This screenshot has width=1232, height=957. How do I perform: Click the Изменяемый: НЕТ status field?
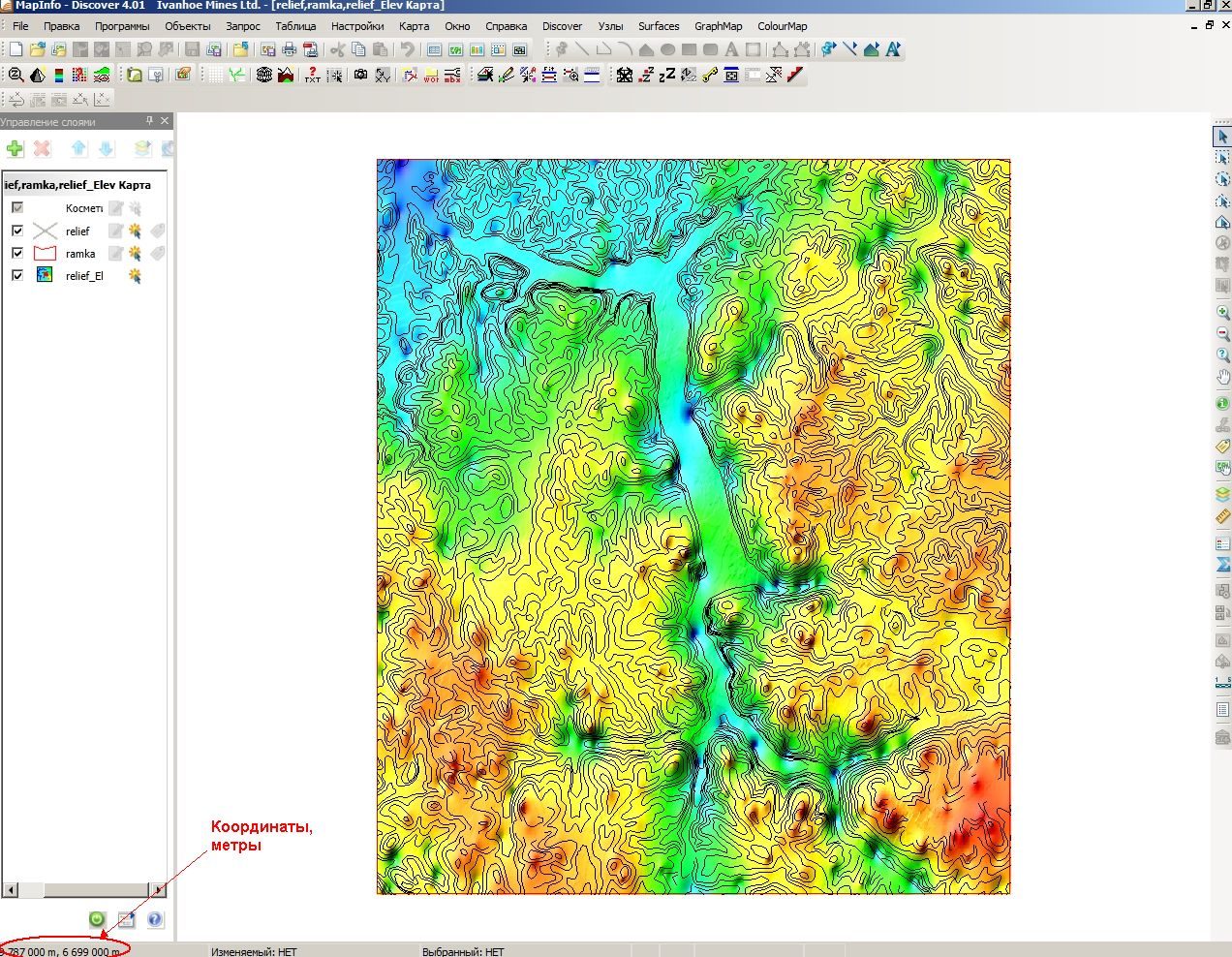pyautogui.click(x=254, y=952)
